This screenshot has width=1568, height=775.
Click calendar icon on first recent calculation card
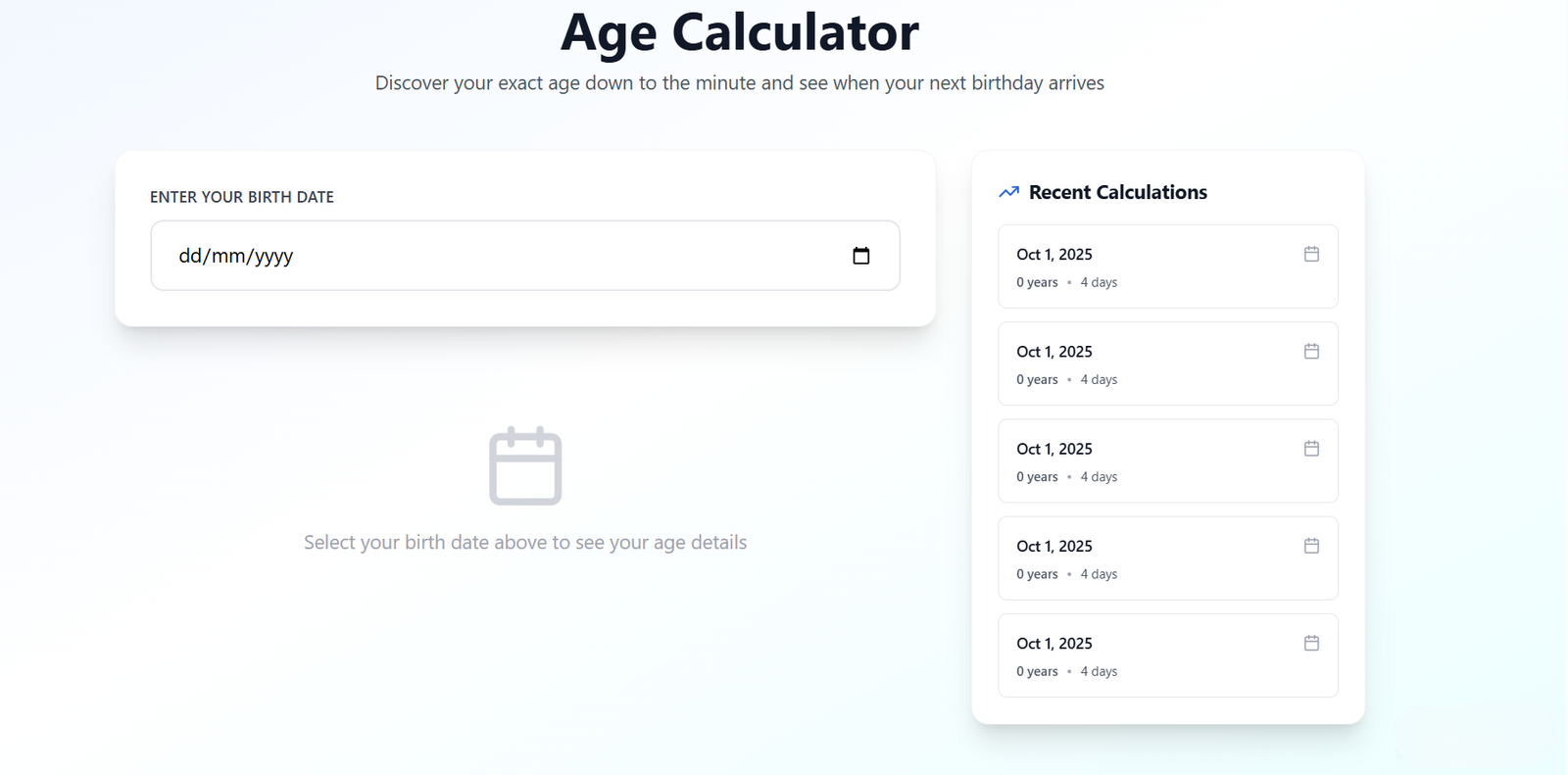(1311, 254)
